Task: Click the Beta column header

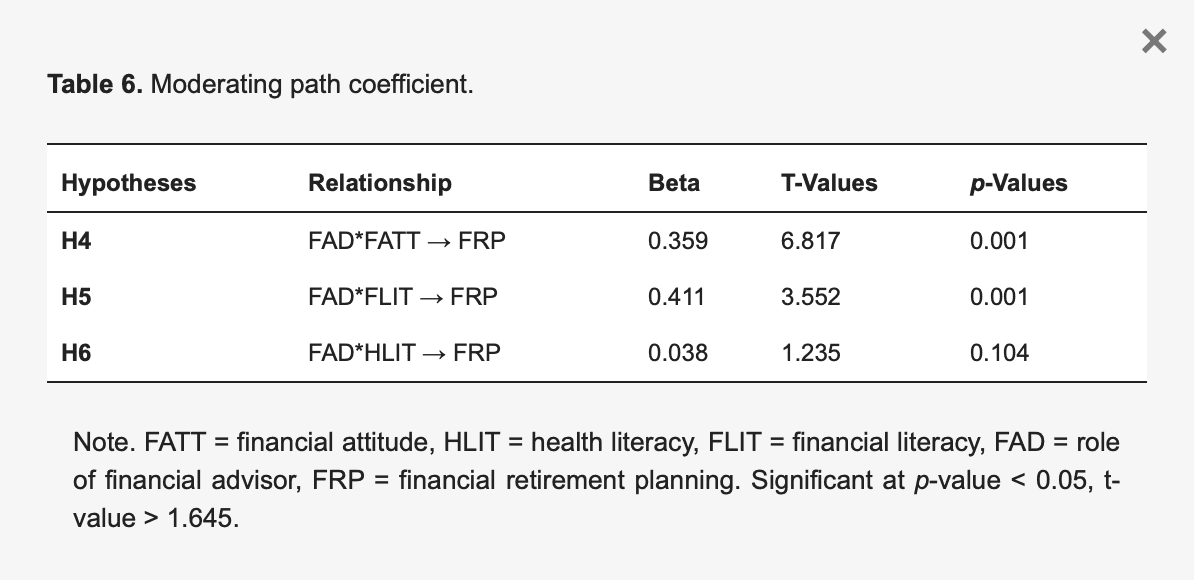Action: (x=673, y=183)
